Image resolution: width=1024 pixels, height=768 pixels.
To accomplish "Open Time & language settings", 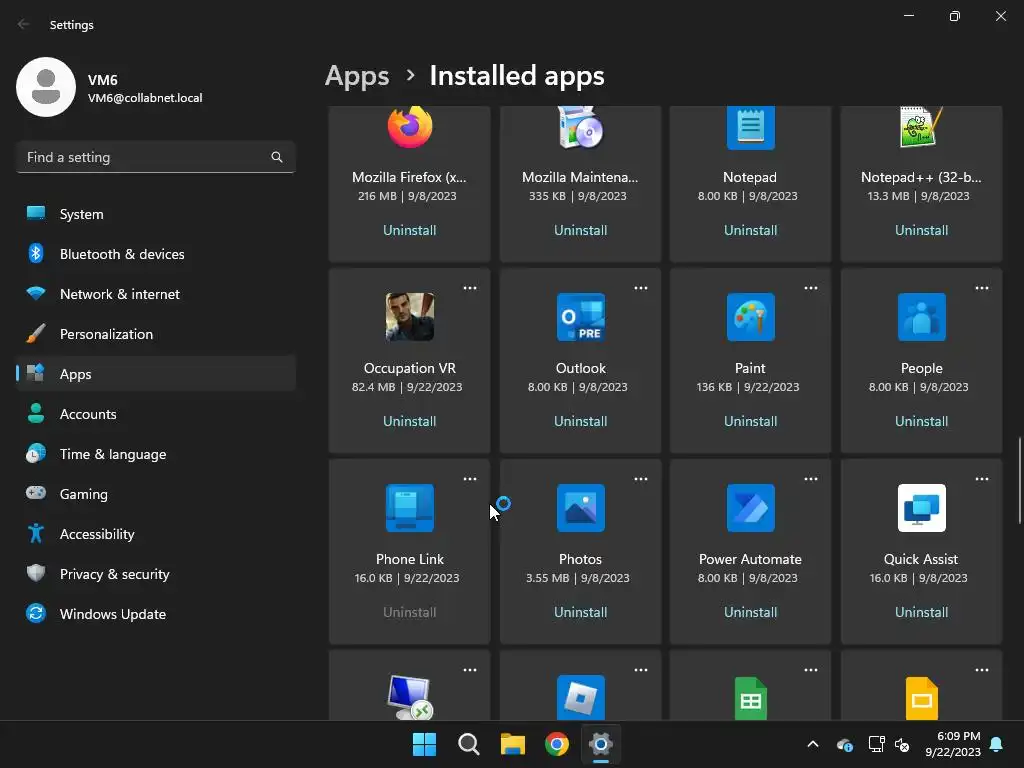I will click(x=156, y=455).
